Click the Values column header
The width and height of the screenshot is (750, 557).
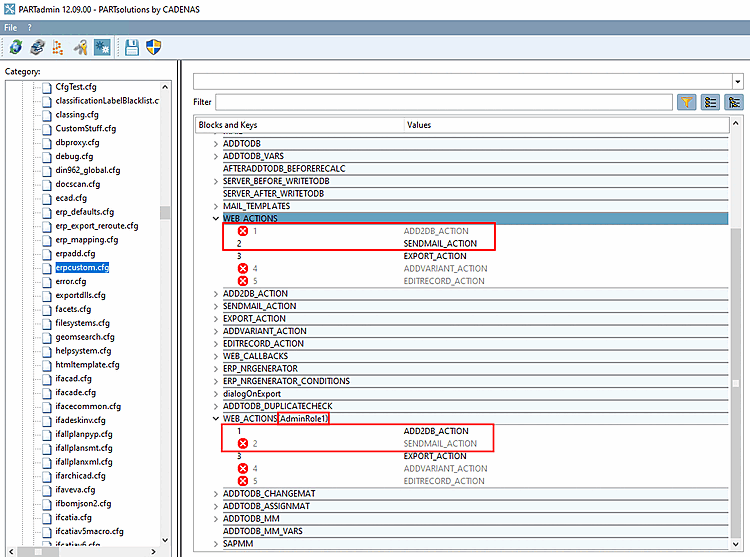pos(566,125)
